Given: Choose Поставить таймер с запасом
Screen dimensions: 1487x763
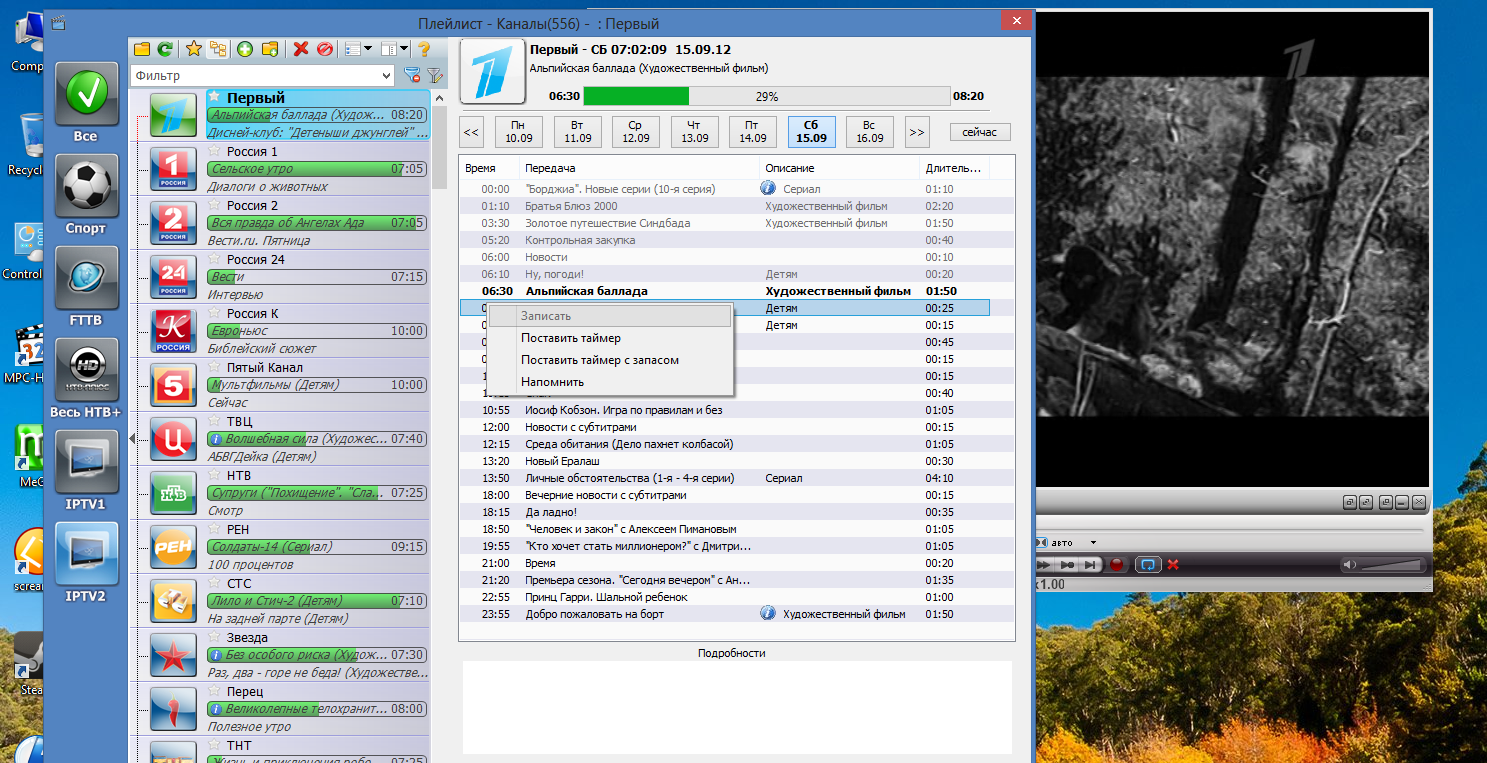Looking at the screenshot, I should [610, 360].
